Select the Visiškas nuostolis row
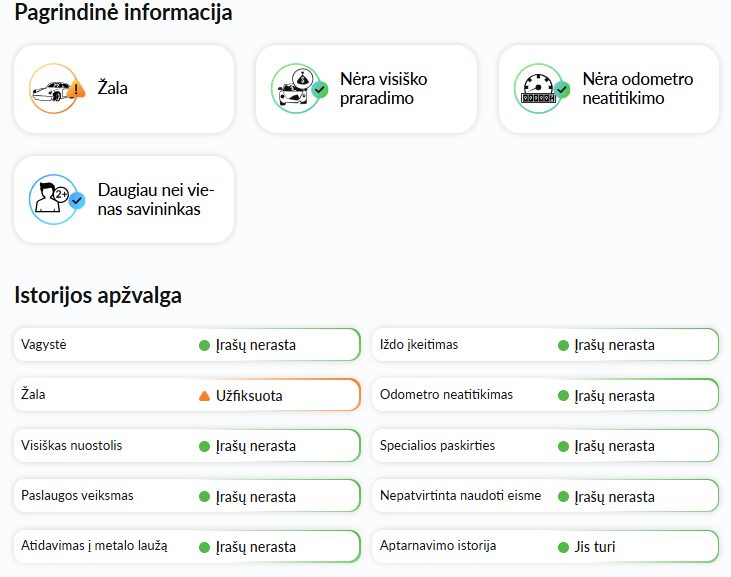The image size is (731, 577). 187,446
